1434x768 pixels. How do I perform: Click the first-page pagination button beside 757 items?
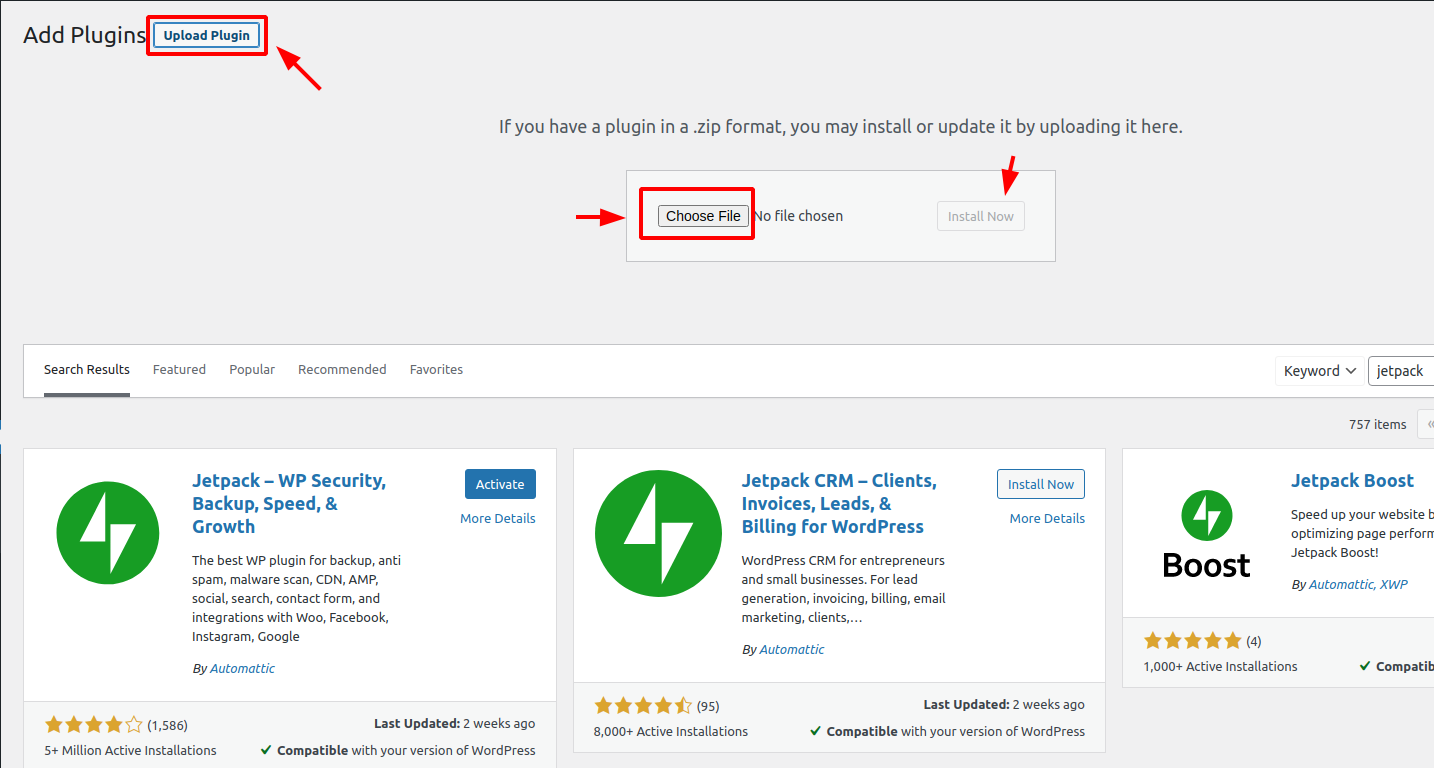pyautogui.click(x=1427, y=424)
